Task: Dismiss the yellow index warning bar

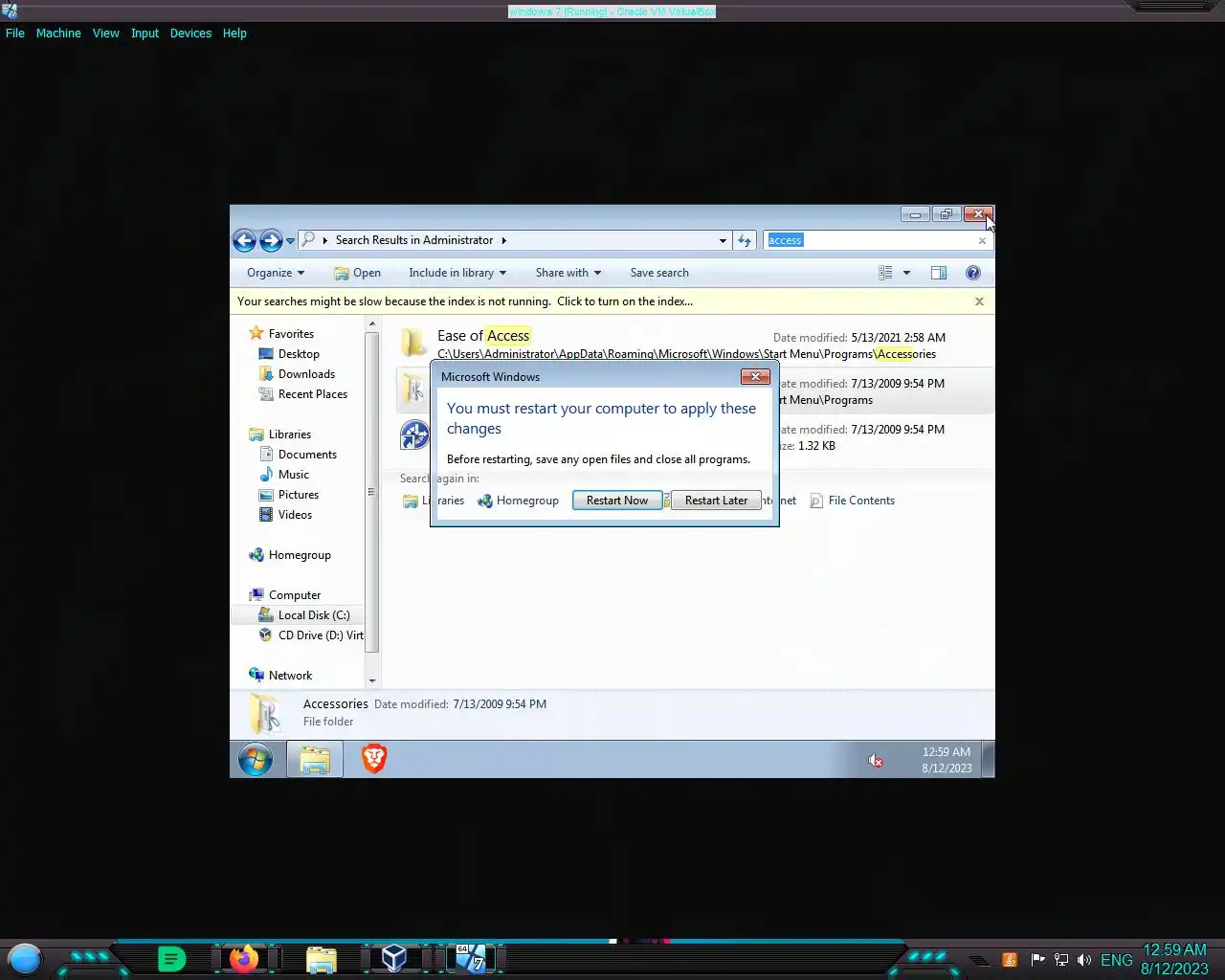Action: point(979,301)
